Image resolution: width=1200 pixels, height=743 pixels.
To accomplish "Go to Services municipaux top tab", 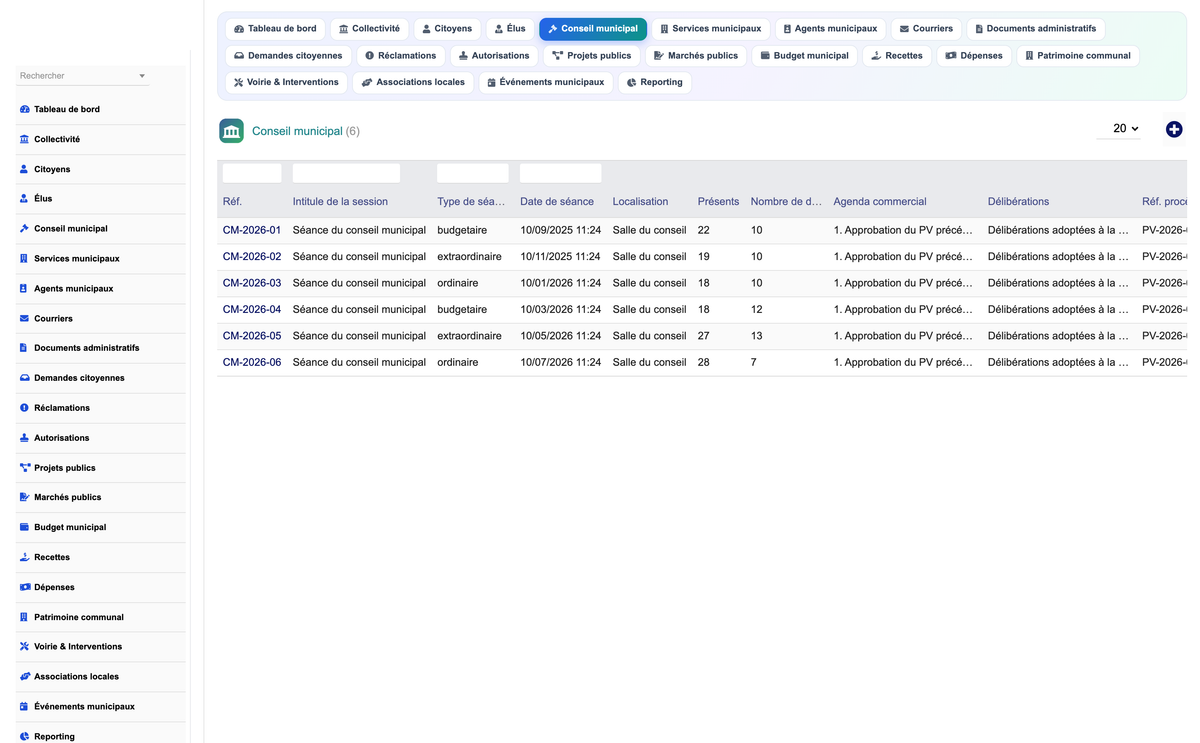I will click(711, 29).
